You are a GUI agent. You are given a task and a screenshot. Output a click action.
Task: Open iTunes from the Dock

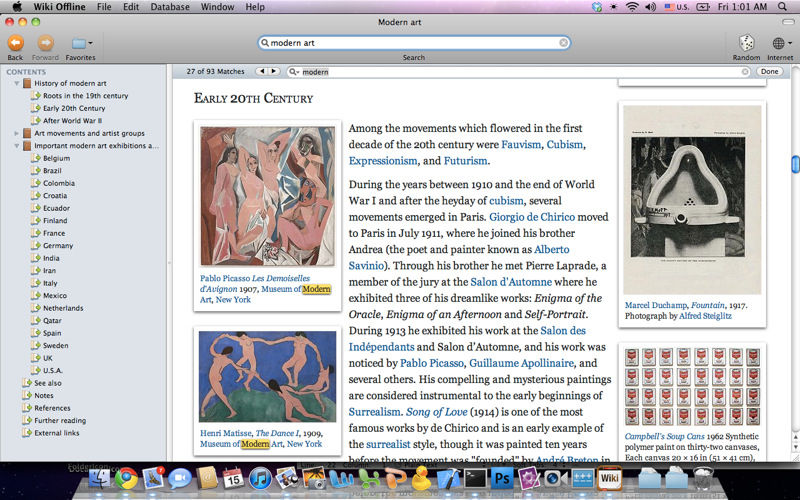(260, 479)
